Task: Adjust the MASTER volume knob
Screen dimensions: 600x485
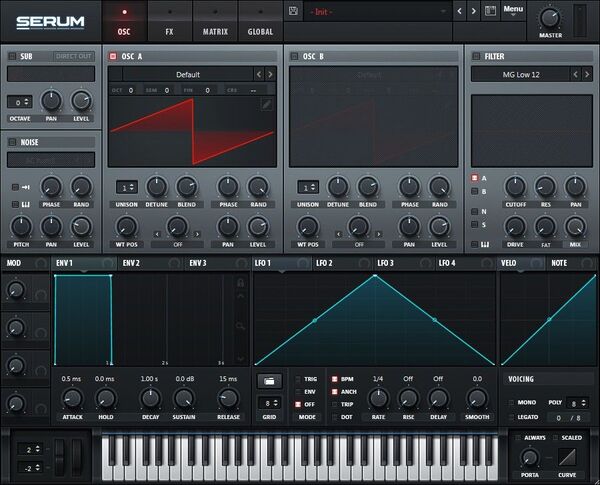Action: [550, 18]
